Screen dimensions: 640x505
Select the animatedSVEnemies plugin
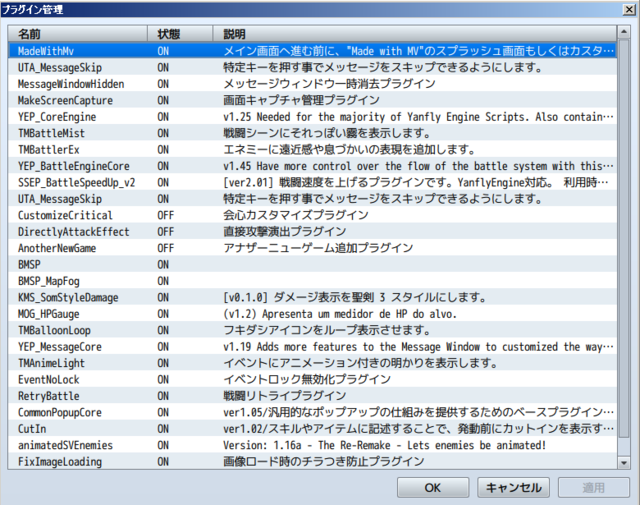312,445
